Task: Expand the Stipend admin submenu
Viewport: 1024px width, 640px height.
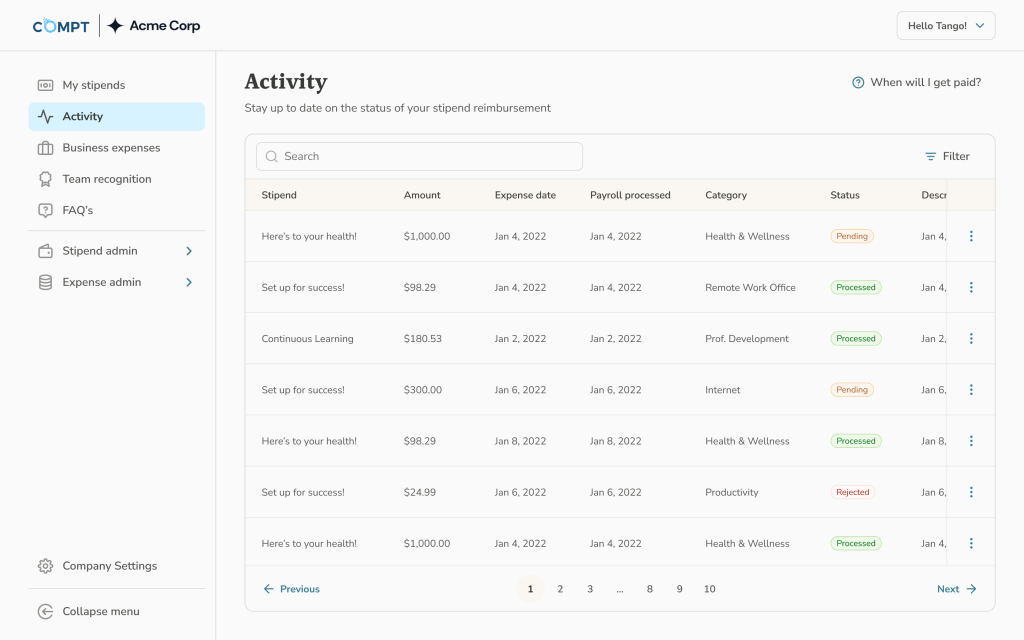Action: [189, 251]
